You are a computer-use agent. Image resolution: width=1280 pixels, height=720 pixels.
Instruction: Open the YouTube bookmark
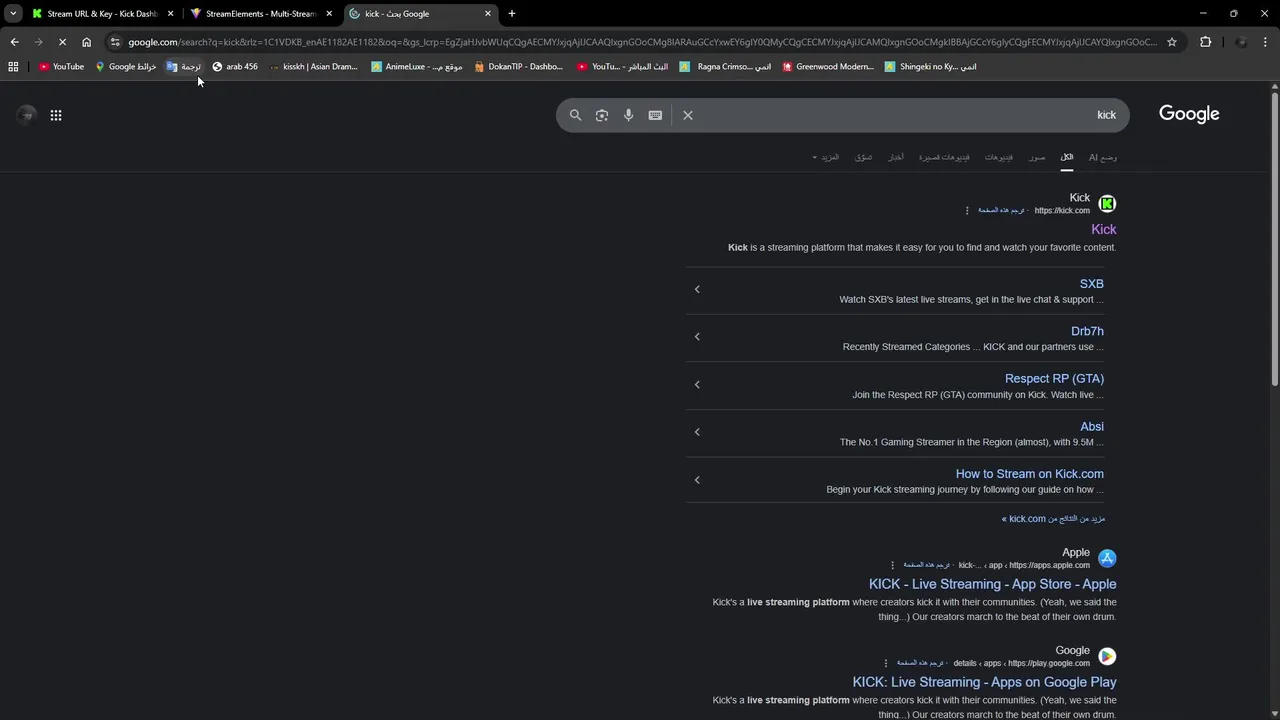(x=61, y=67)
